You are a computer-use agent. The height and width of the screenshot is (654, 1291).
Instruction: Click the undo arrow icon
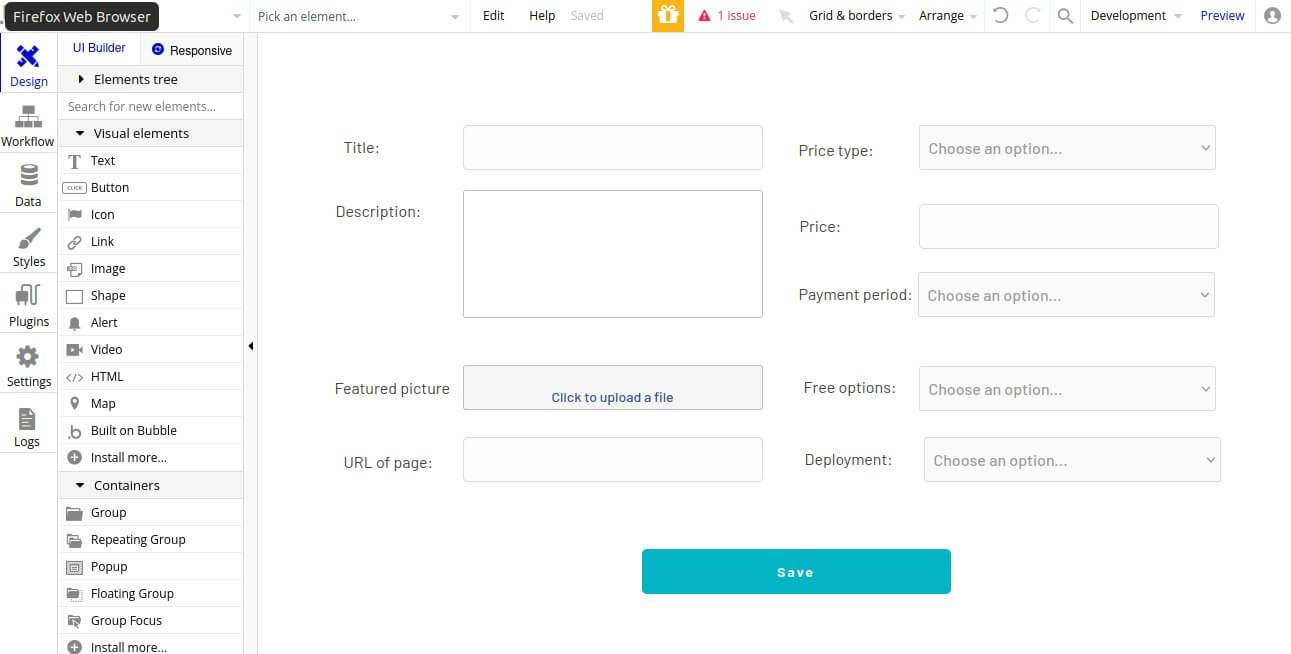click(x=1000, y=16)
